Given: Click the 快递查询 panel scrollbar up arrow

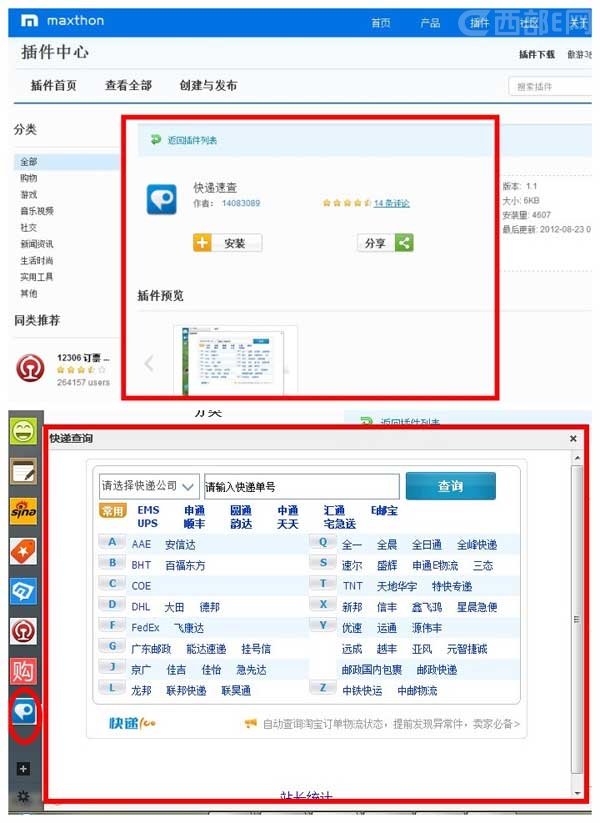Looking at the screenshot, I should (x=577, y=458).
